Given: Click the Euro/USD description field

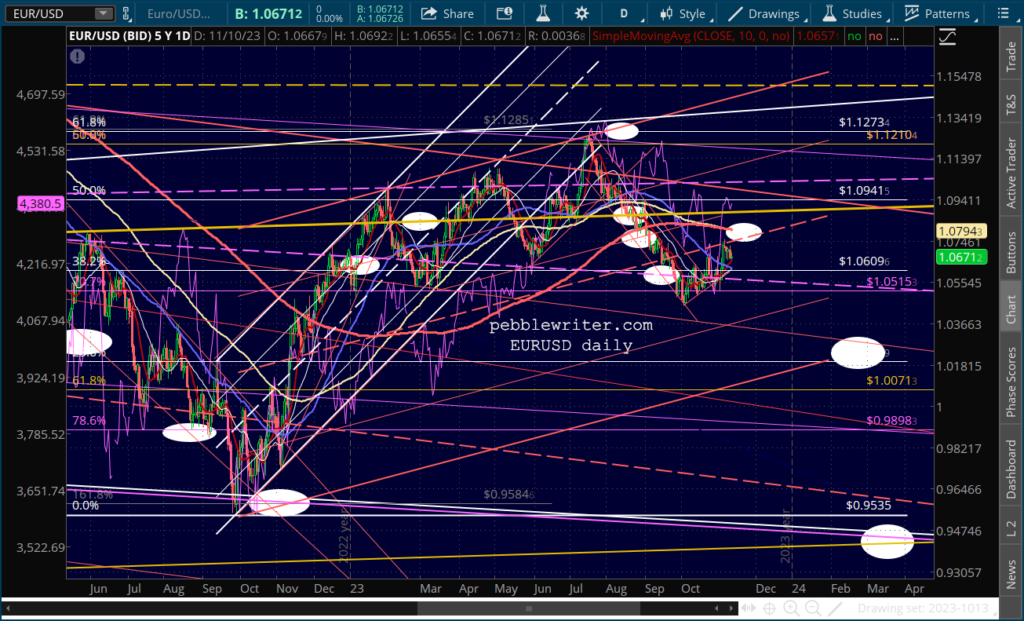Looking at the screenshot, I should (179, 13).
